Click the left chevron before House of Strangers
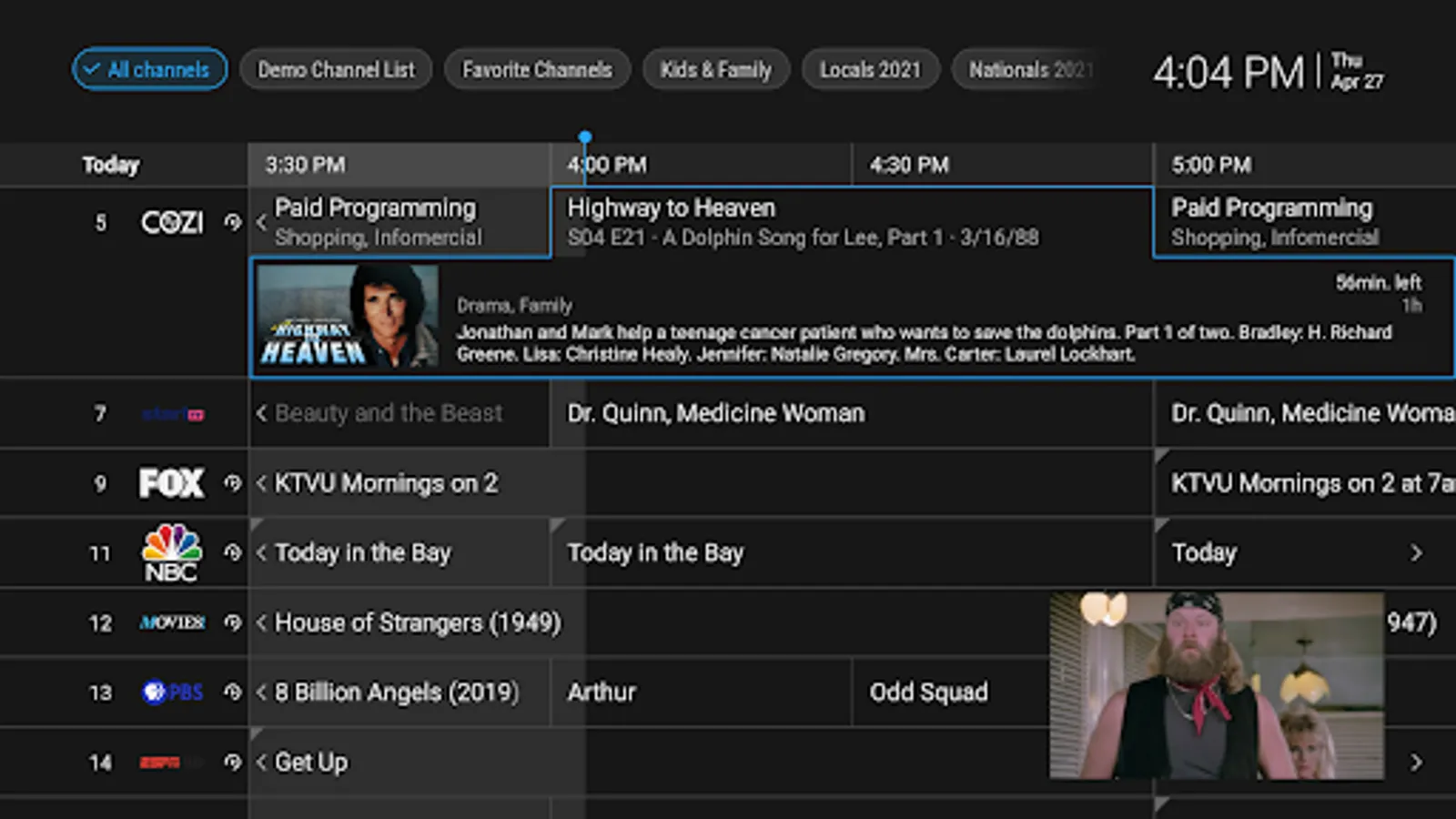1456x819 pixels. coord(261,622)
